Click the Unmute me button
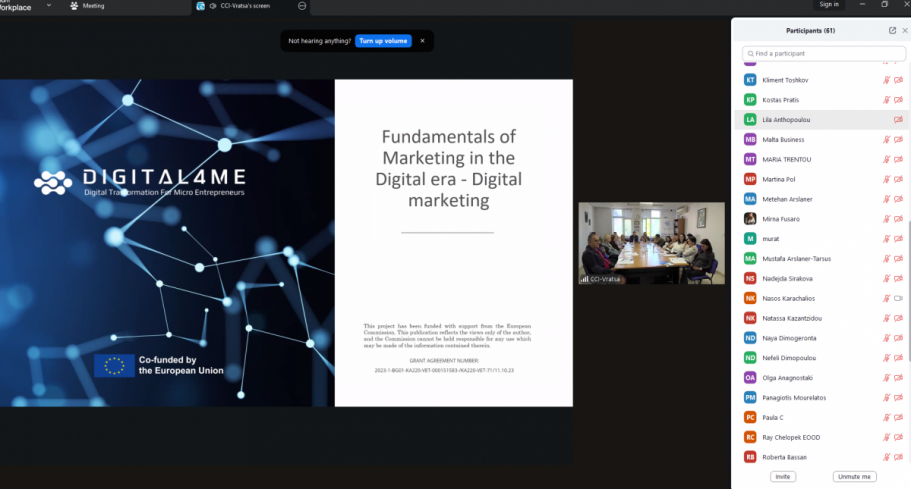This screenshot has width=911, height=489. [x=854, y=476]
